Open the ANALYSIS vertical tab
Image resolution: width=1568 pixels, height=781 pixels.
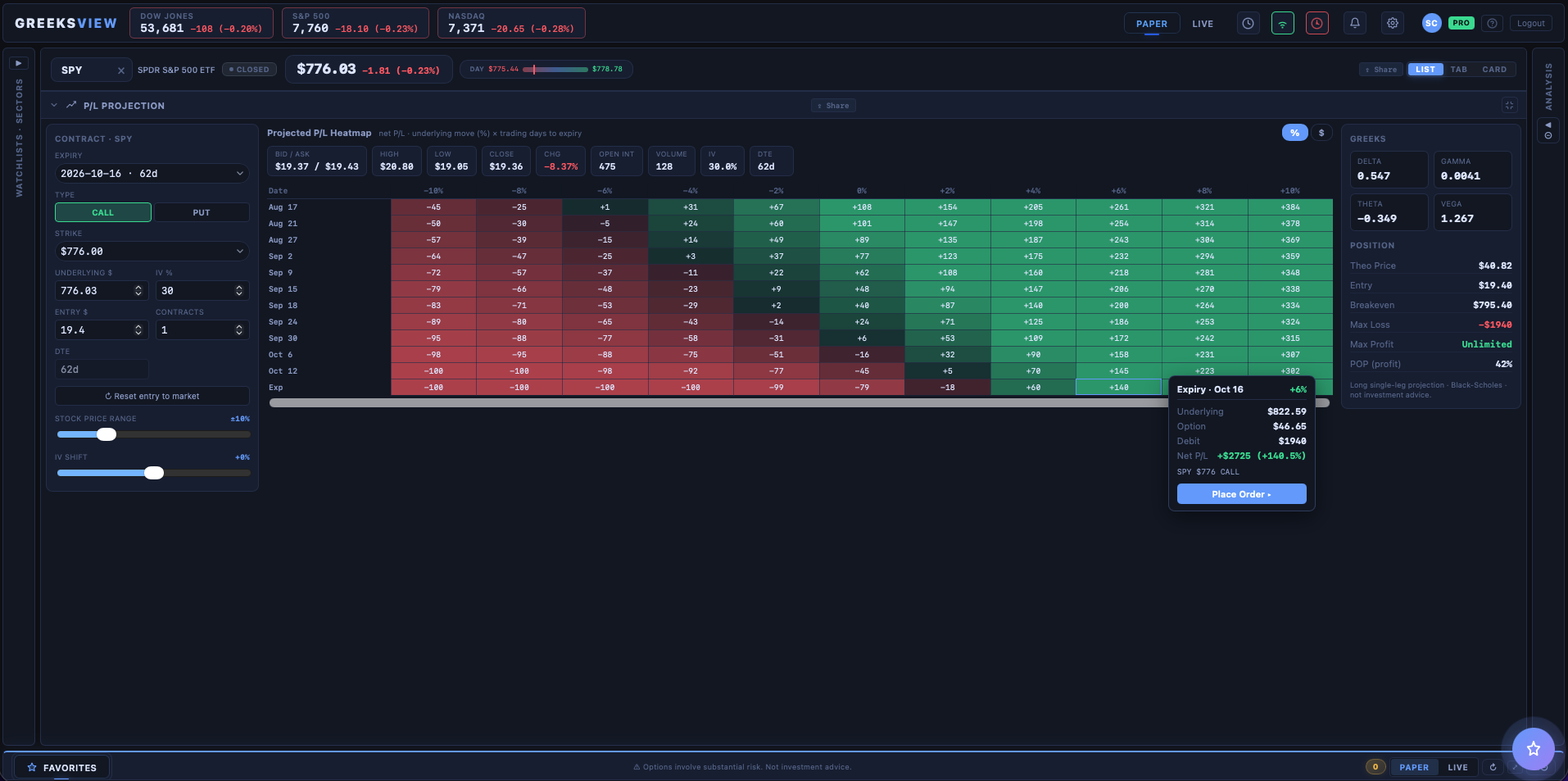pos(1548,86)
